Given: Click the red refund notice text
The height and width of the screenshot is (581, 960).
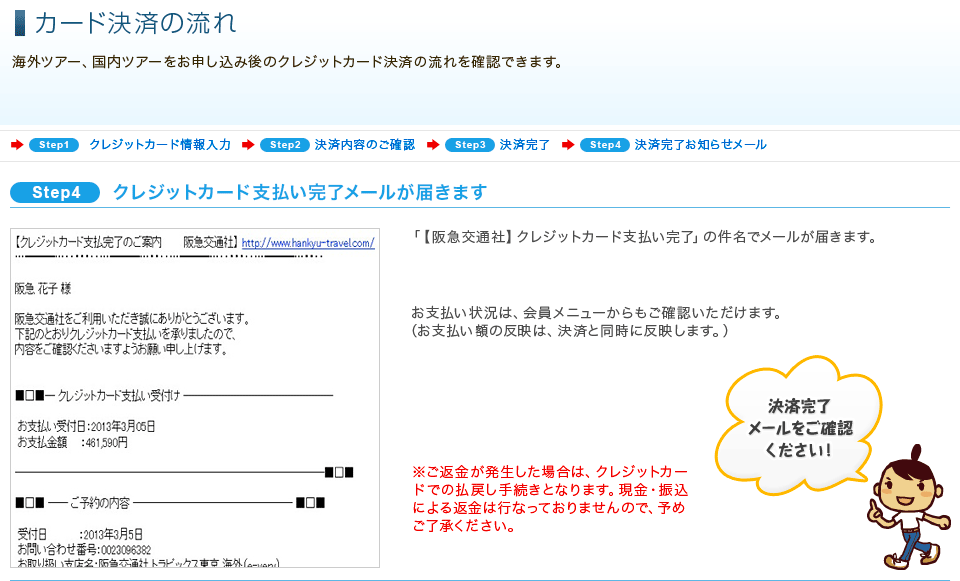Looking at the screenshot, I should pos(550,498).
